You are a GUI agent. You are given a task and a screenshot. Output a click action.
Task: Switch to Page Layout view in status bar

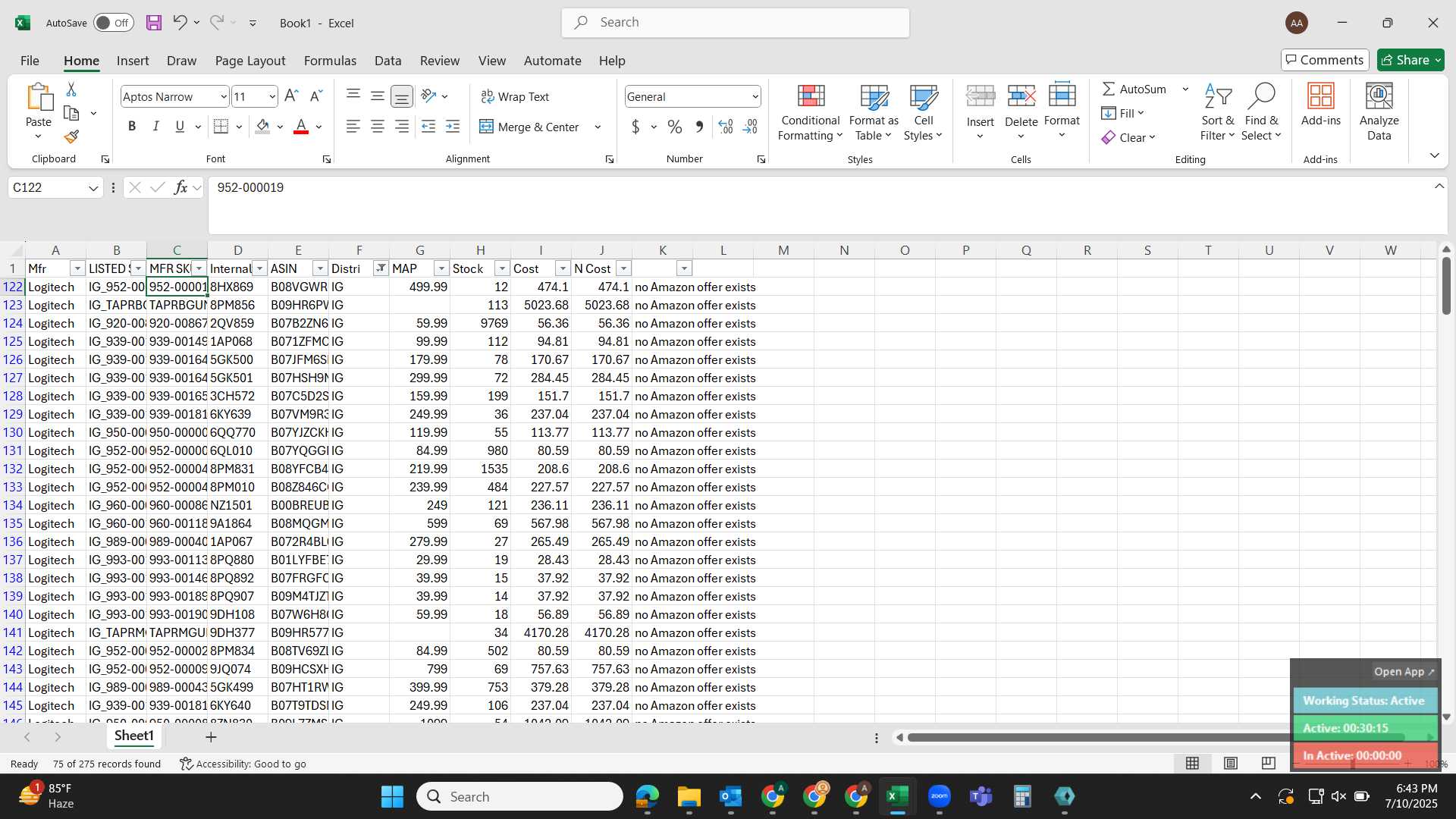pyautogui.click(x=1230, y=763)
